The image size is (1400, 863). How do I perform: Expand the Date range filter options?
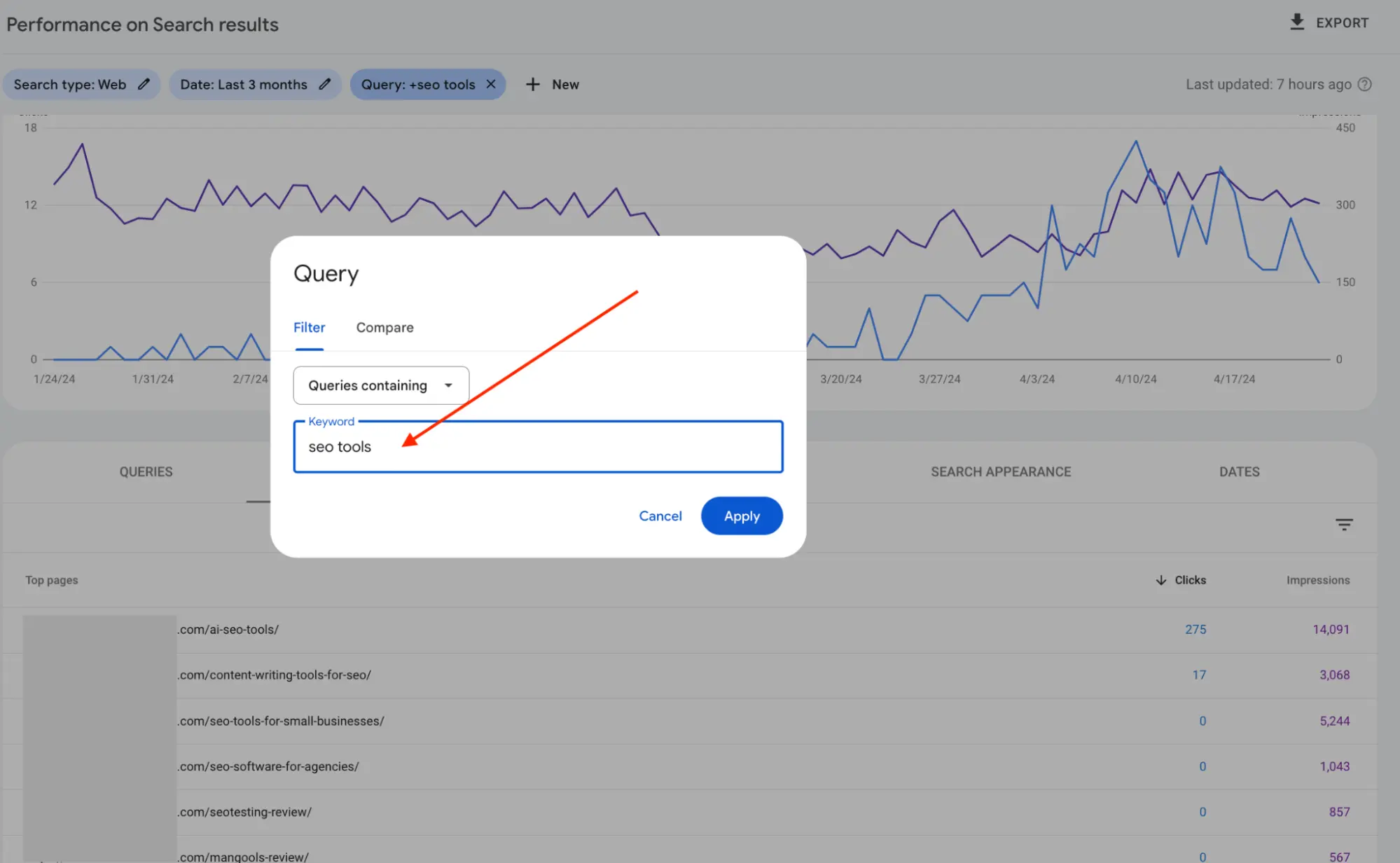(x=324, y=84)
